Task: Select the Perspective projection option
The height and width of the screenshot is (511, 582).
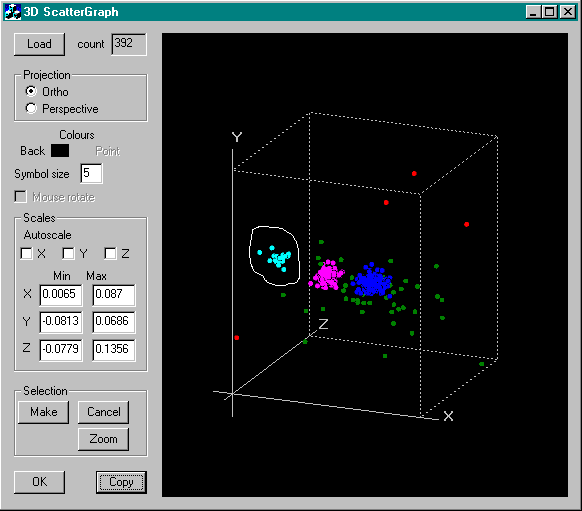Action: click(x=31, y=108)
